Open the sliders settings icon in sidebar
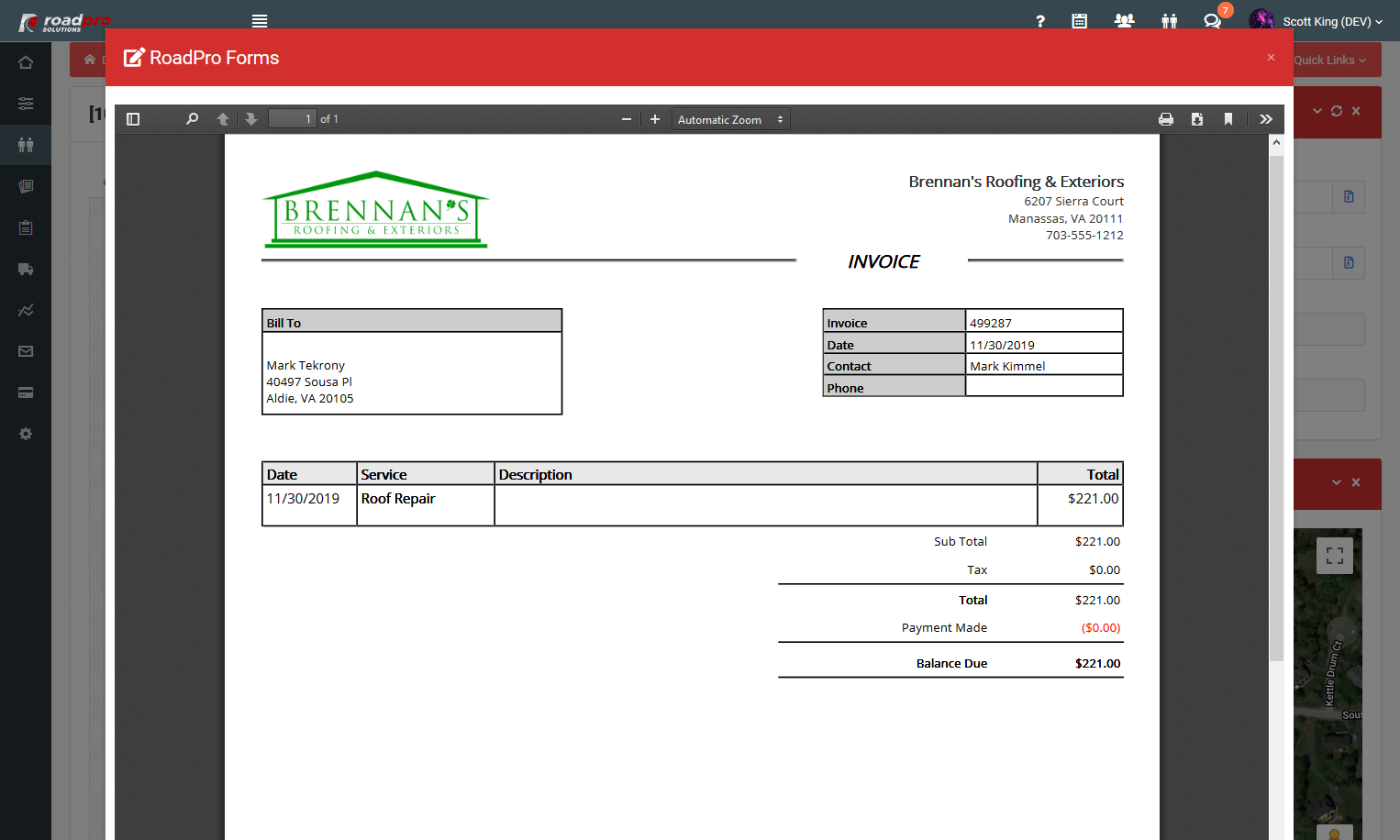The height and width of the screenshot is (840, 1400). coord(26,104)
